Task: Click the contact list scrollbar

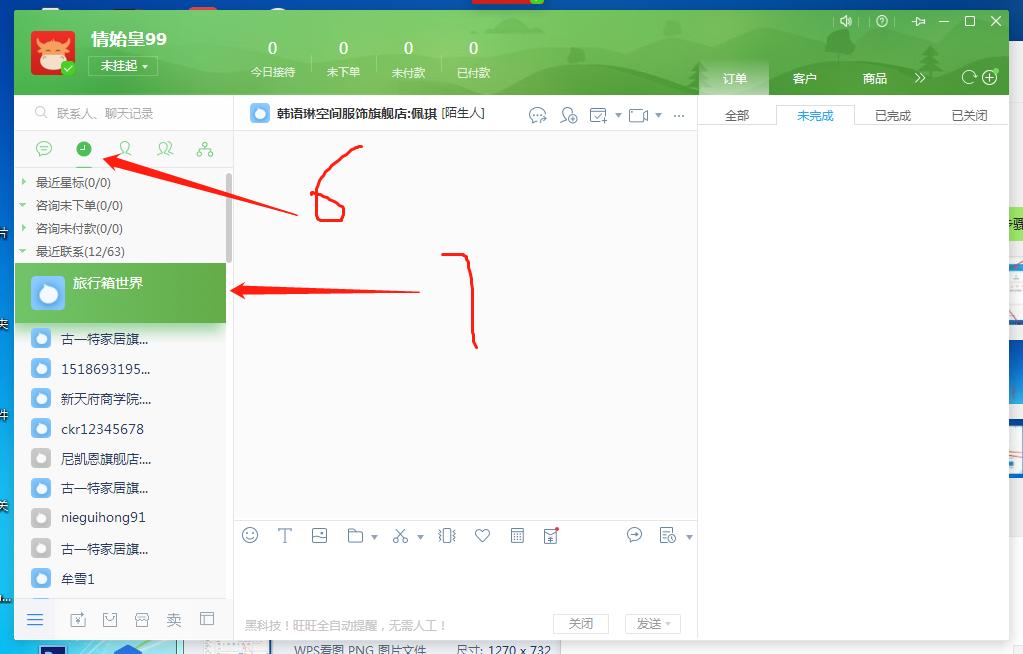Action: pyautogui.click(x=229, y=217)
